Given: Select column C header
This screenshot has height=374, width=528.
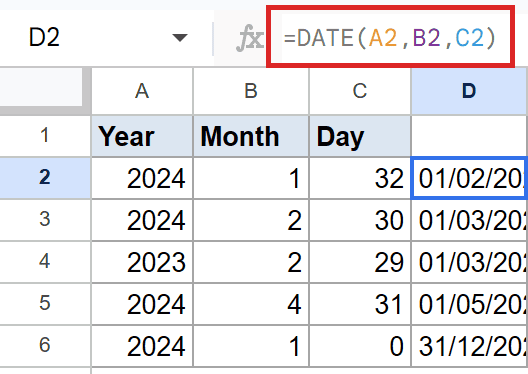Looking at the screenshot, I should 360,91.
